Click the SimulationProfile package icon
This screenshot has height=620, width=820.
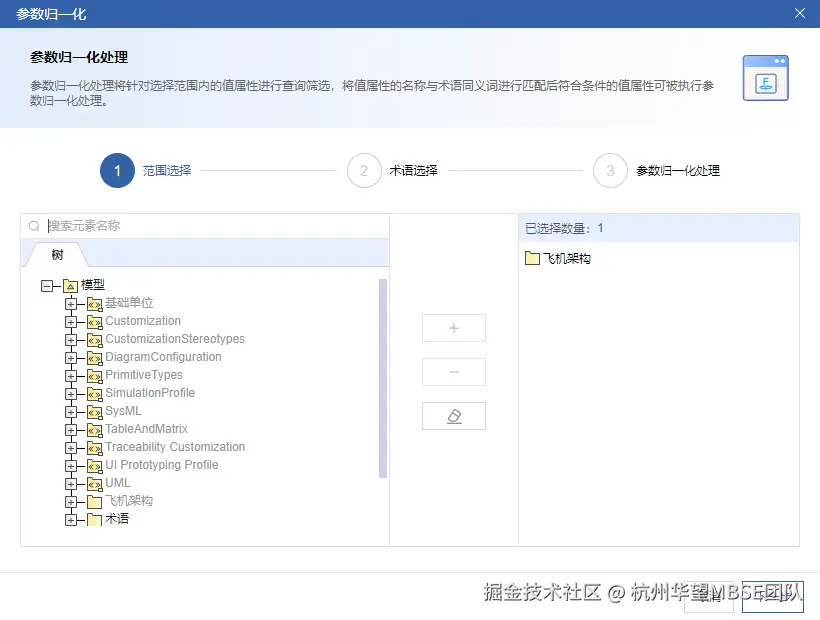[94, 394]
